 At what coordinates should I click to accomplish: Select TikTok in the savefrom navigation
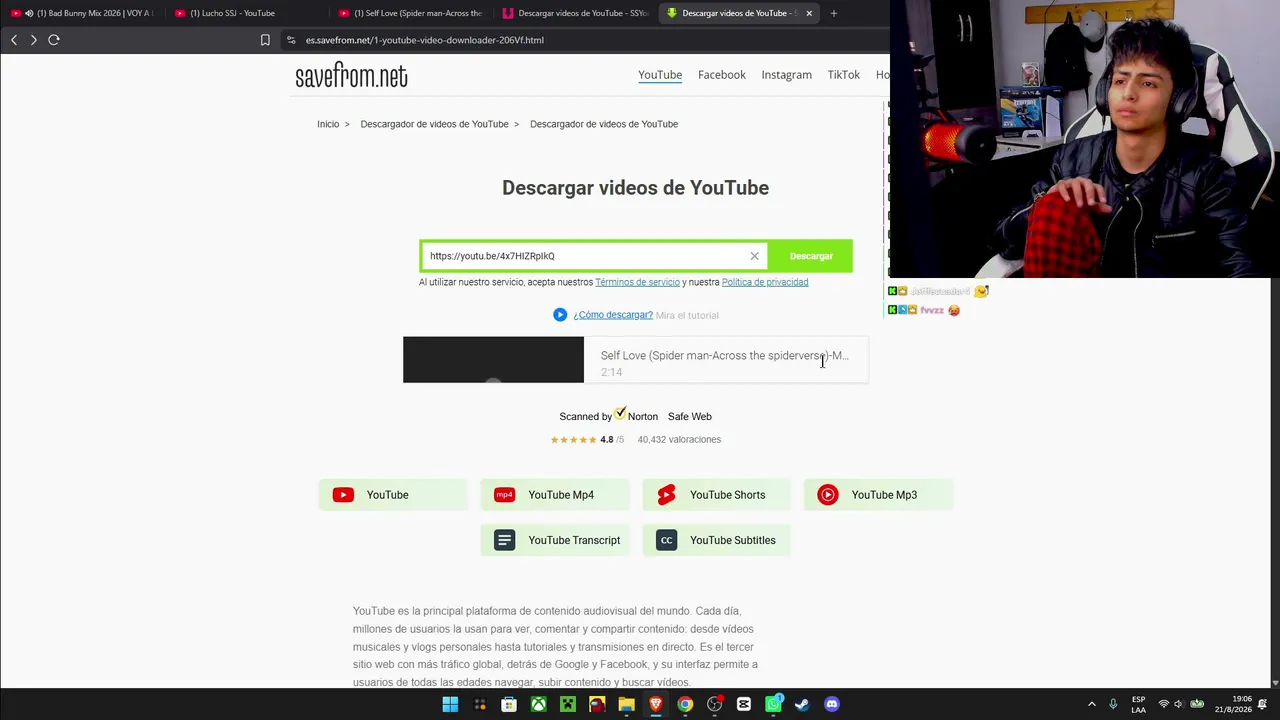coord(844,75)
